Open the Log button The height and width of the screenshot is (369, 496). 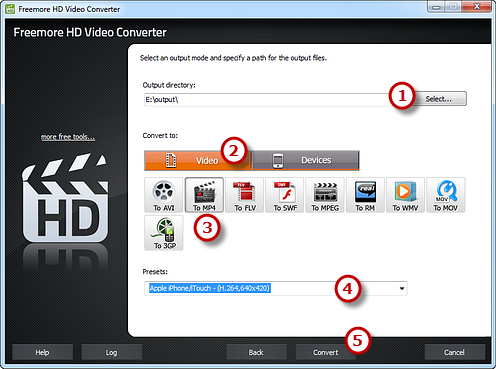[x=111, y=352]
